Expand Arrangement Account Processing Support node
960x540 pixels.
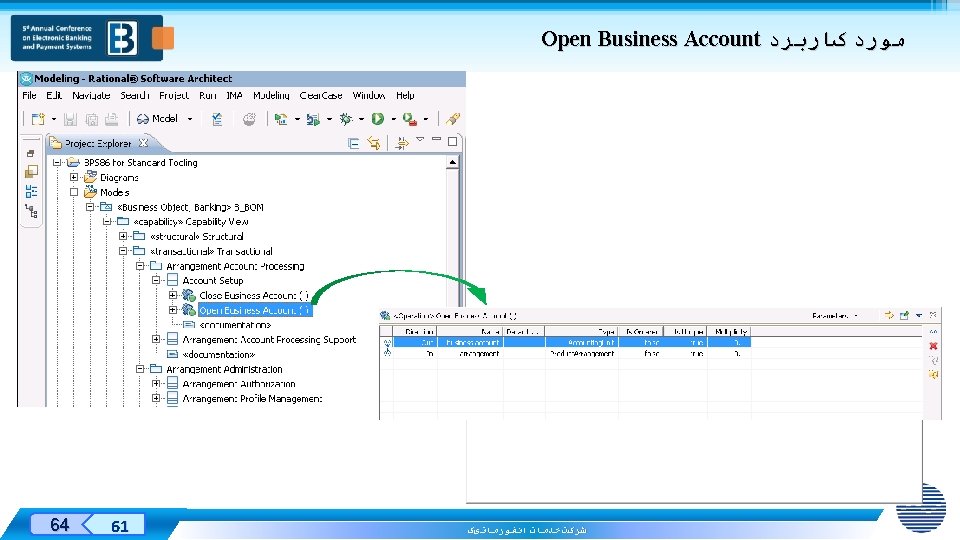[x=156, y=339]
